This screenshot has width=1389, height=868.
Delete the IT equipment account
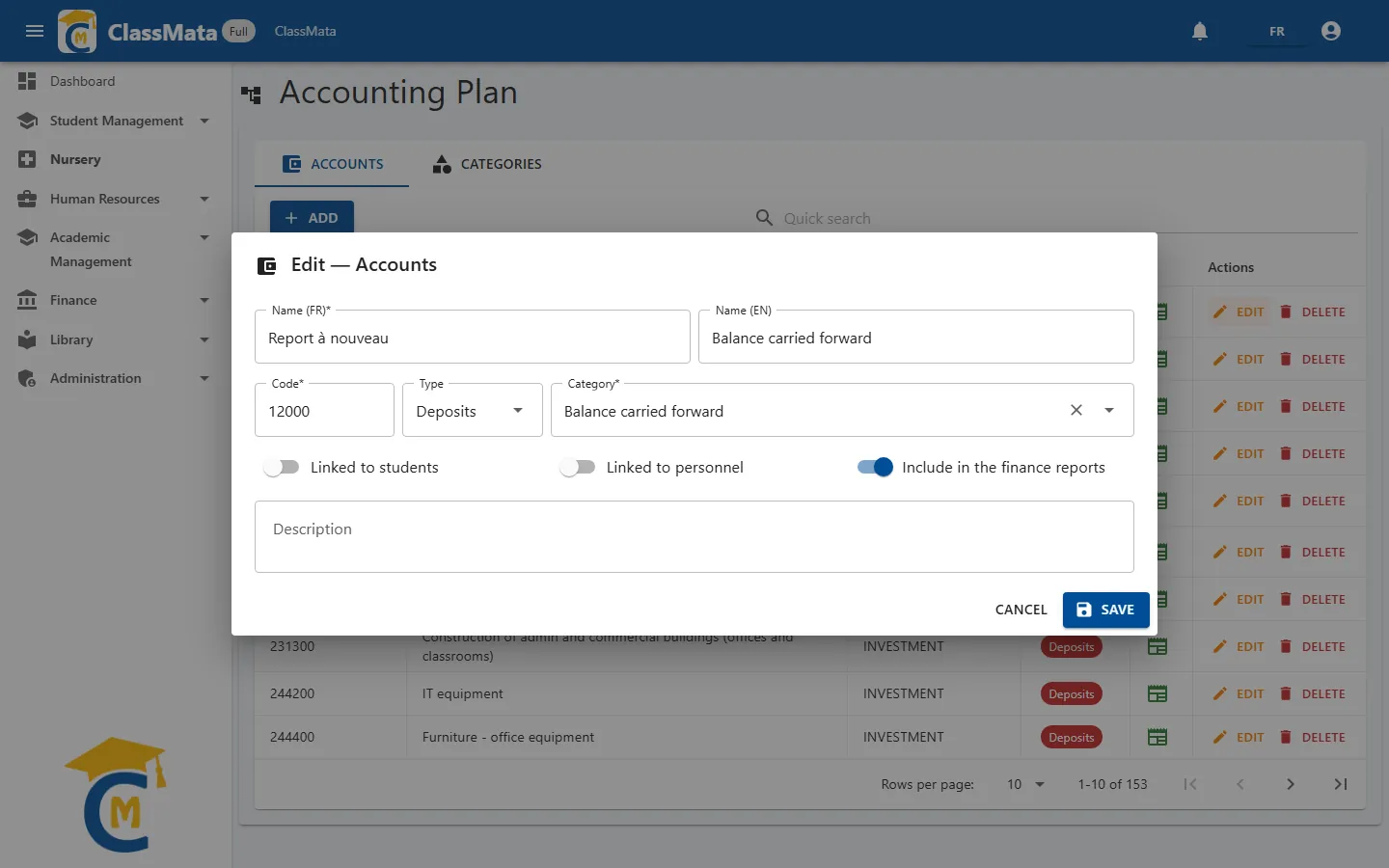pyautogui.click(x=1313, y=693)
